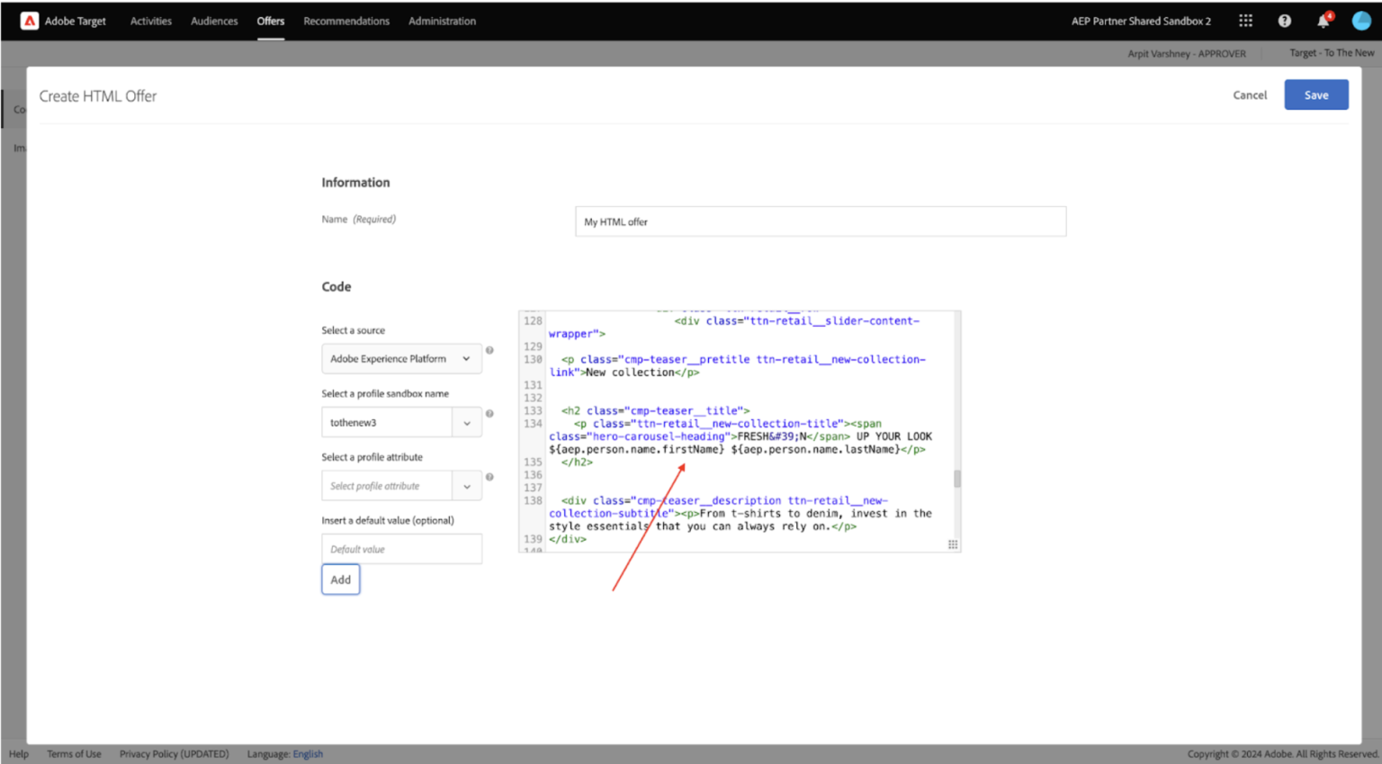
Task: Open the Activities menu item
Action: point(150,20)
